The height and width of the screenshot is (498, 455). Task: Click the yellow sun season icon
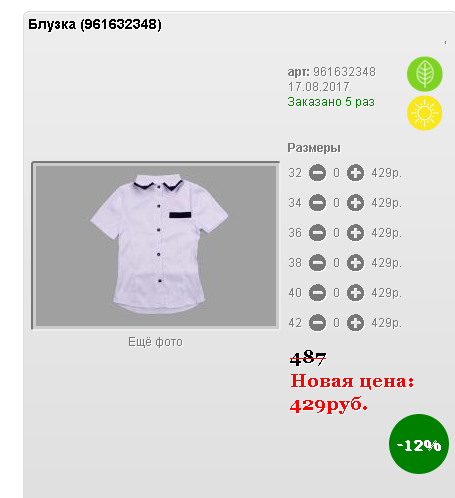(425, 113)
